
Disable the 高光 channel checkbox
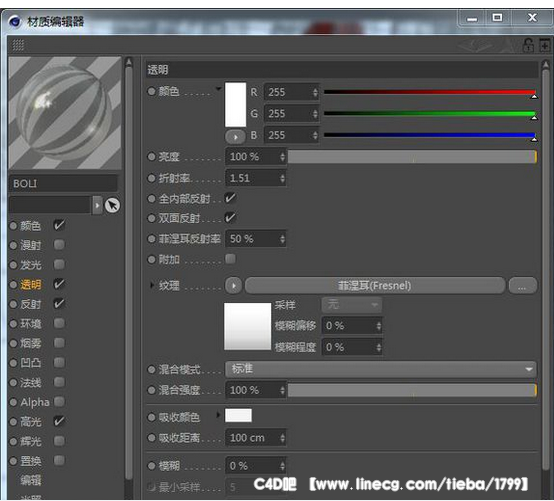click(59, 421)
